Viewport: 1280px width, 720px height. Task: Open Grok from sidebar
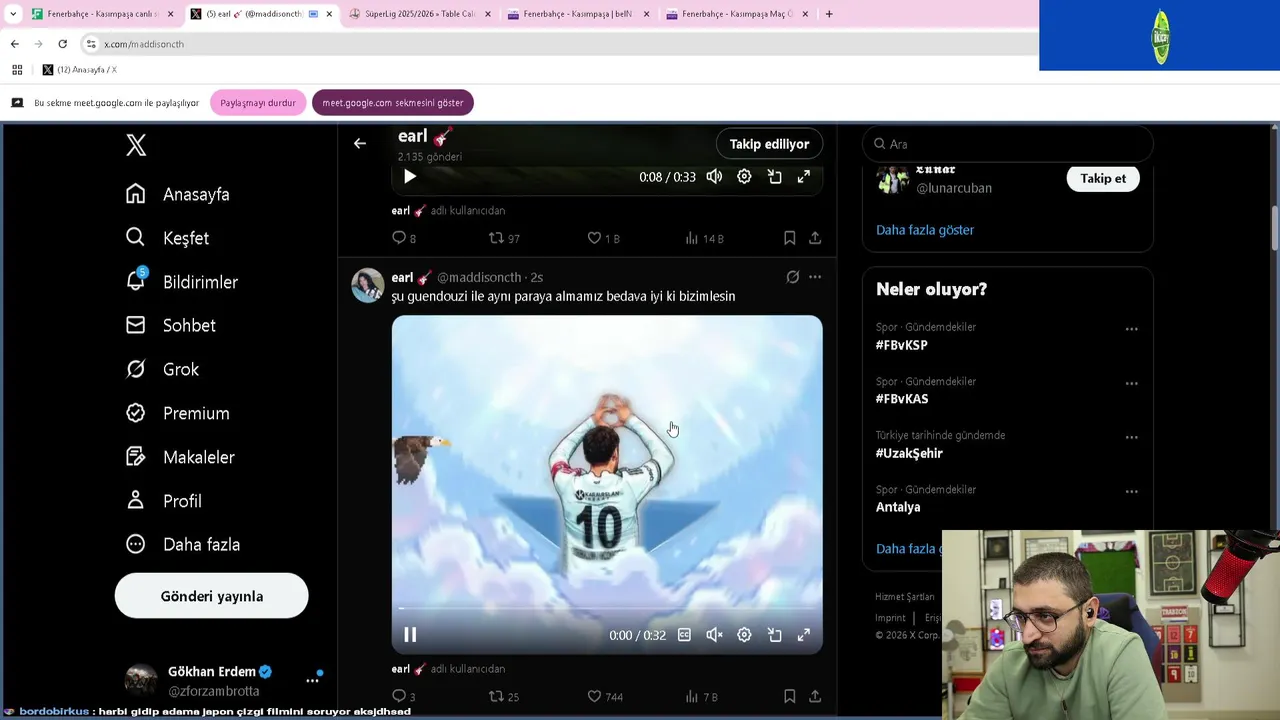[162, 369]
